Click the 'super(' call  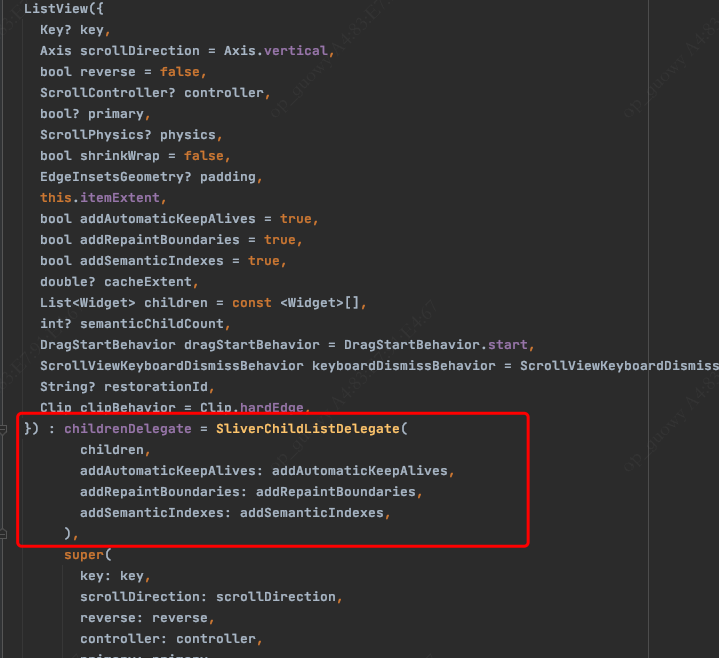(x=88, y=555)
